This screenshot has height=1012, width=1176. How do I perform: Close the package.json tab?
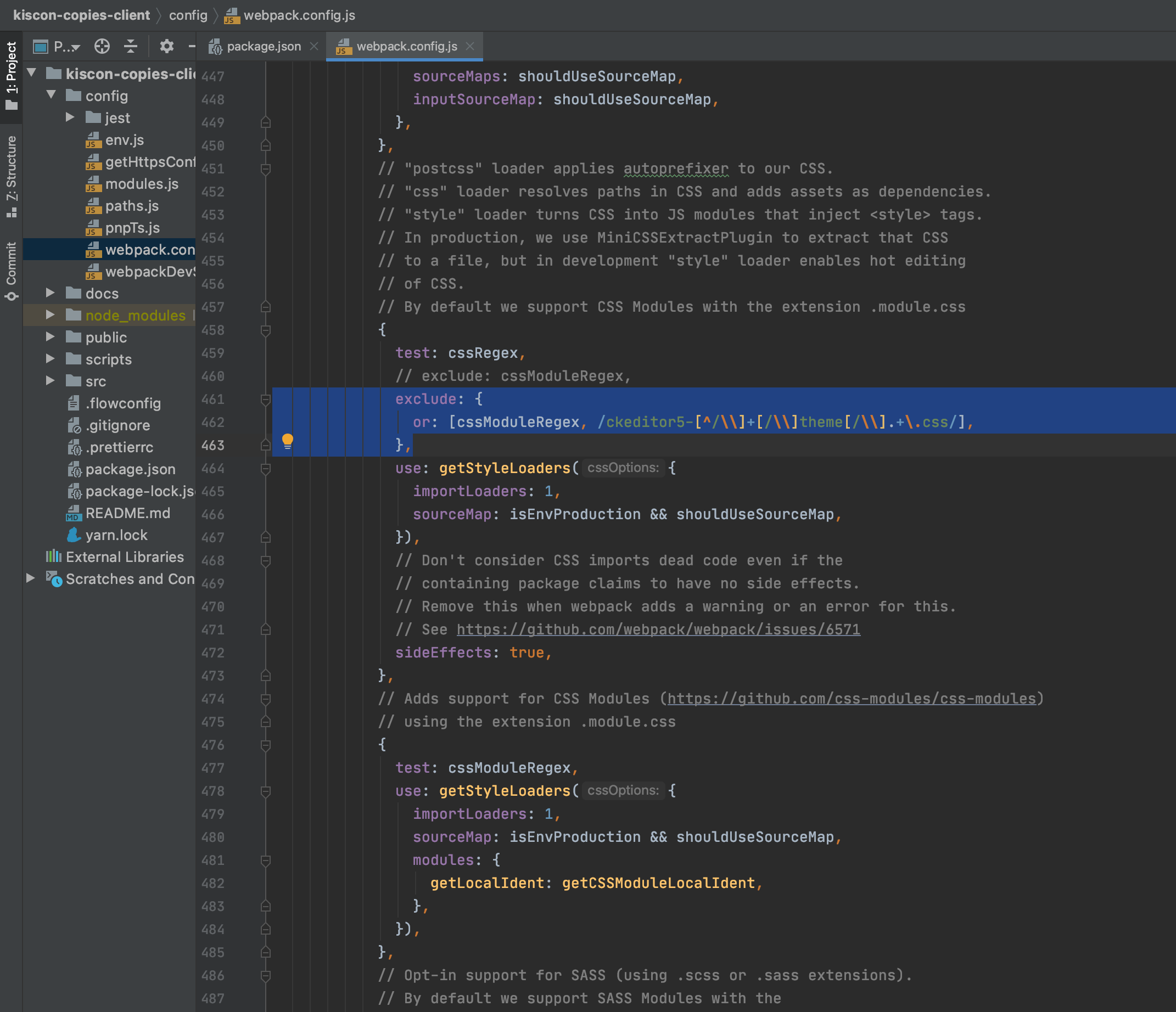(314, 46)
